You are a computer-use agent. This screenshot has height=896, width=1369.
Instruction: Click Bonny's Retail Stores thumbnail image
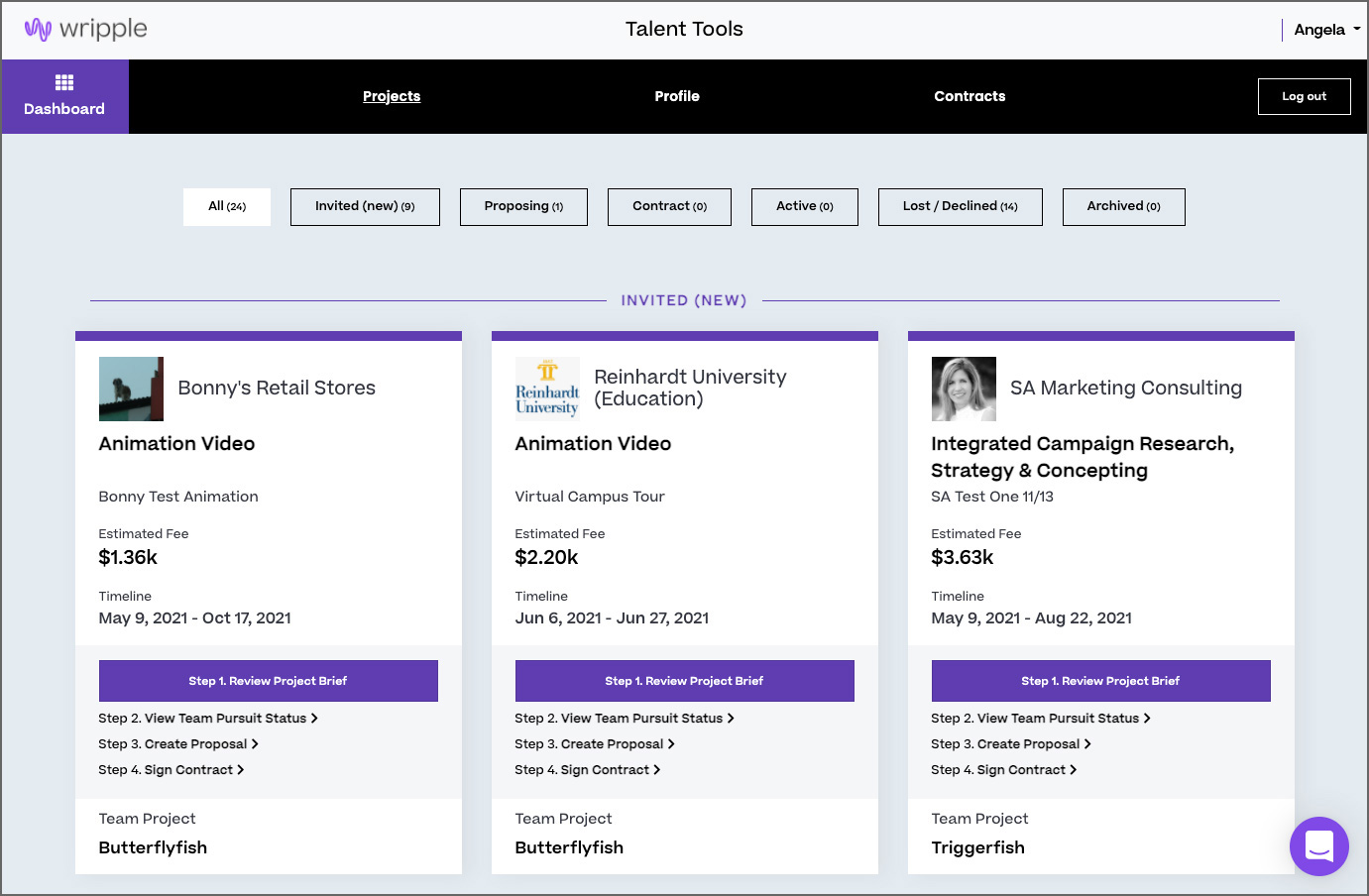coord(131,389)
